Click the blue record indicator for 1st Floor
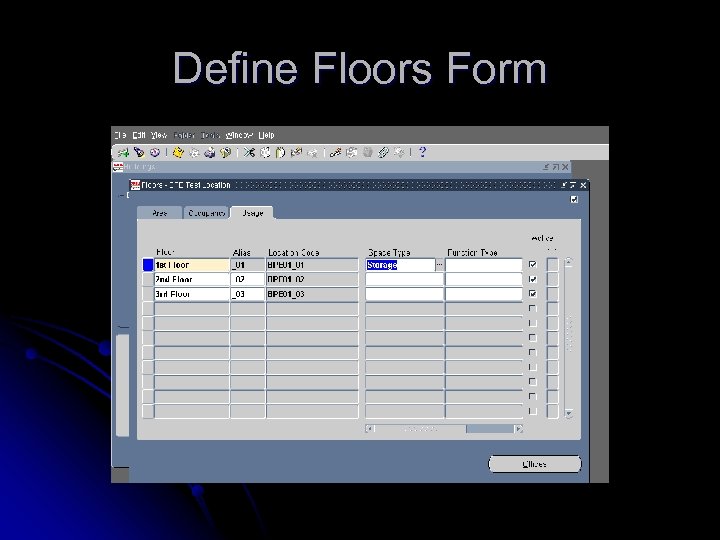 (x=148, y=265)
